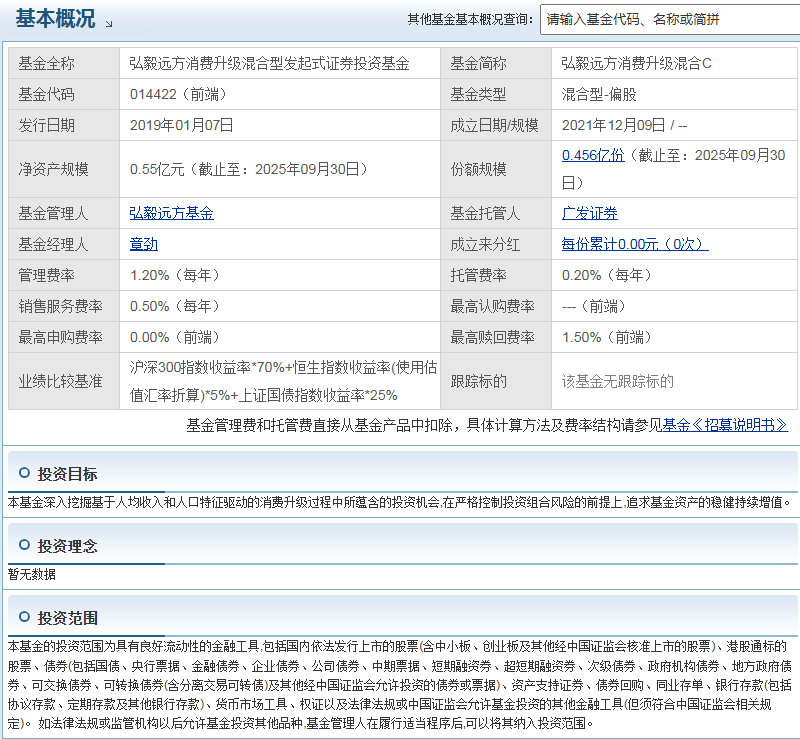The height and width of the screenshot is (739, 800).
Task: Click the circle icon beside 投资范围
Action: 24,617
